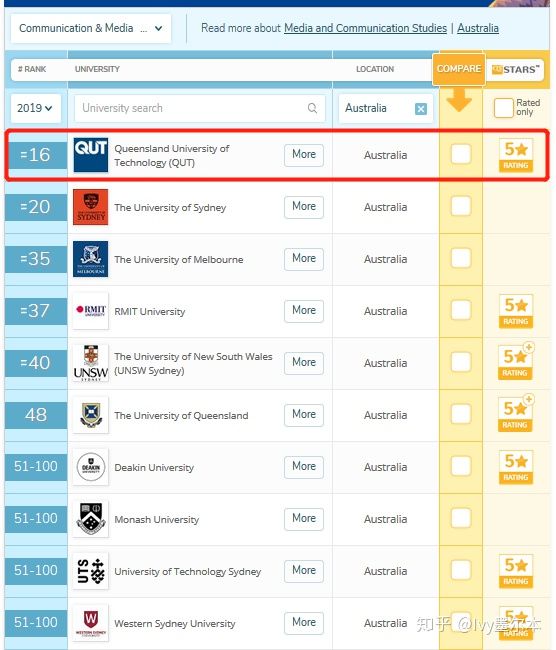Click the Monash University crest
The width and height of the screenshot is (556, 650).
pos(90,519)
